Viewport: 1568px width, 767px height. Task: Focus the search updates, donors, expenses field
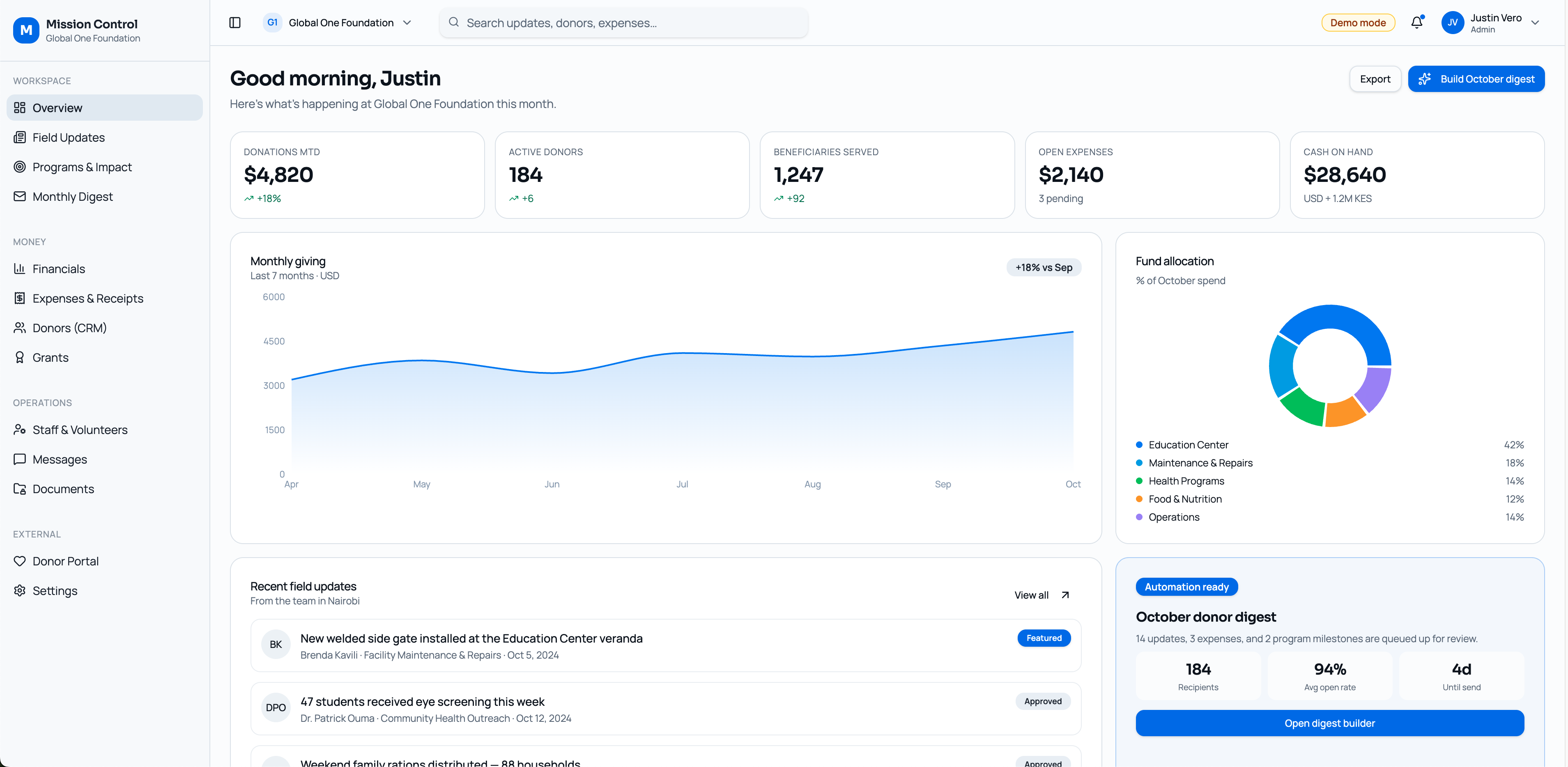pyautogui.click(x=623, y=23)
